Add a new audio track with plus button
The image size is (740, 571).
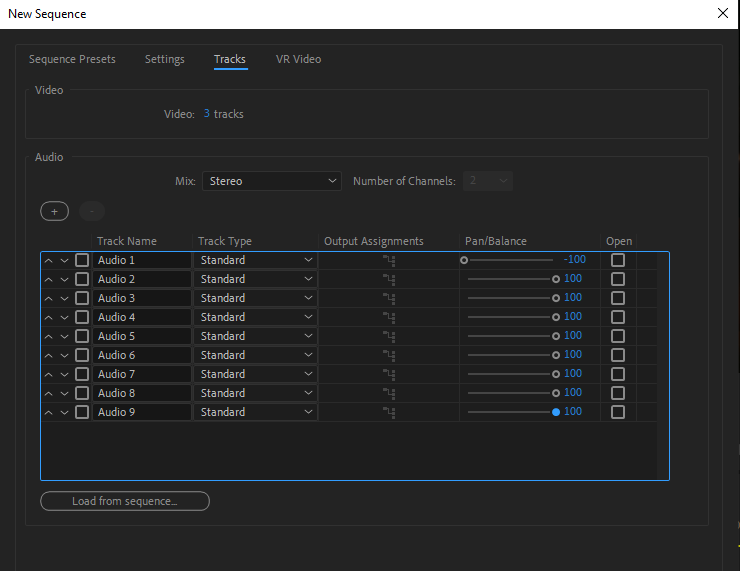tap(55, 211)
